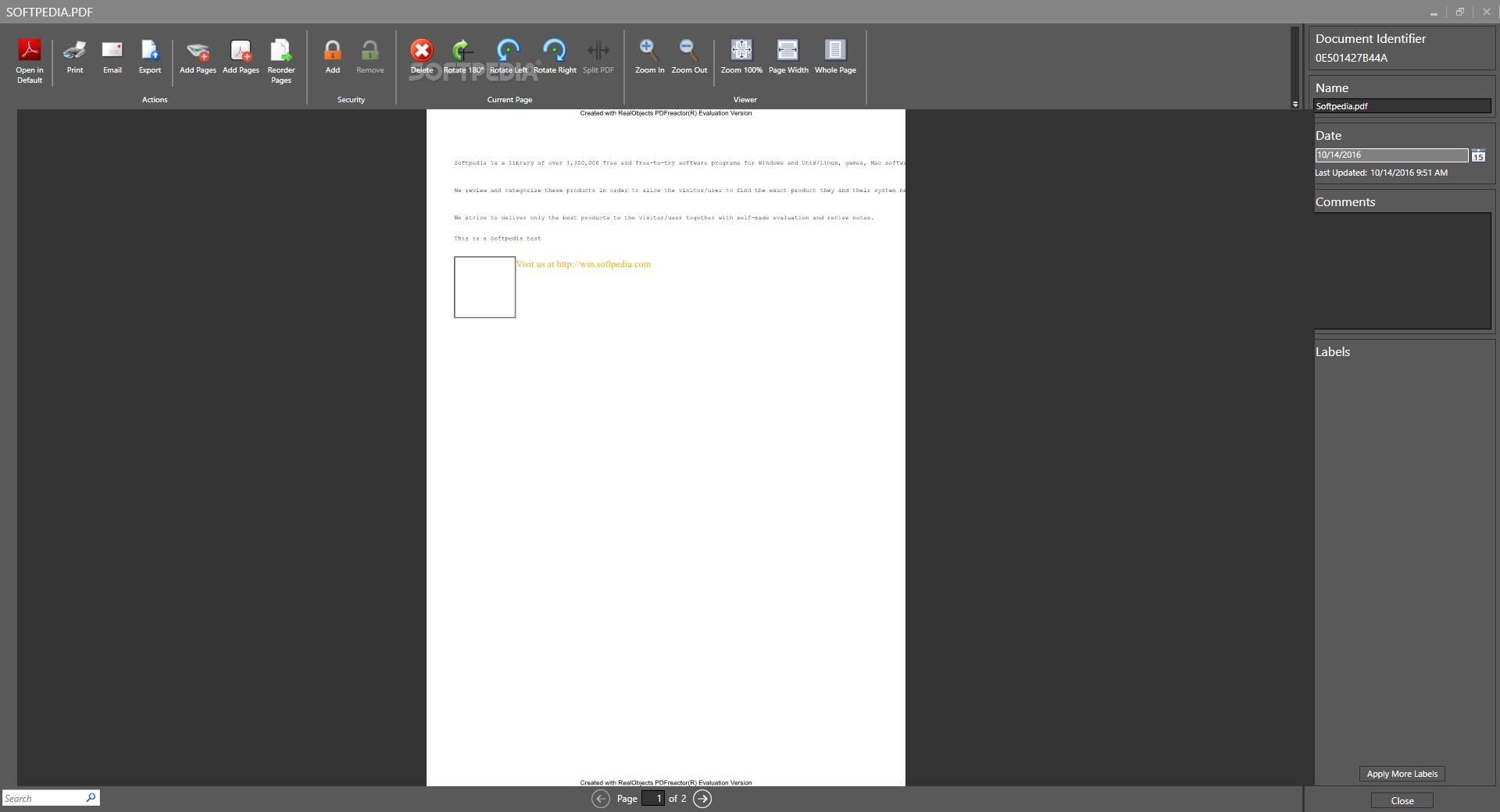Print the current document
Image resolution: width=1500 pixels, height=812 pixels.
75,56
